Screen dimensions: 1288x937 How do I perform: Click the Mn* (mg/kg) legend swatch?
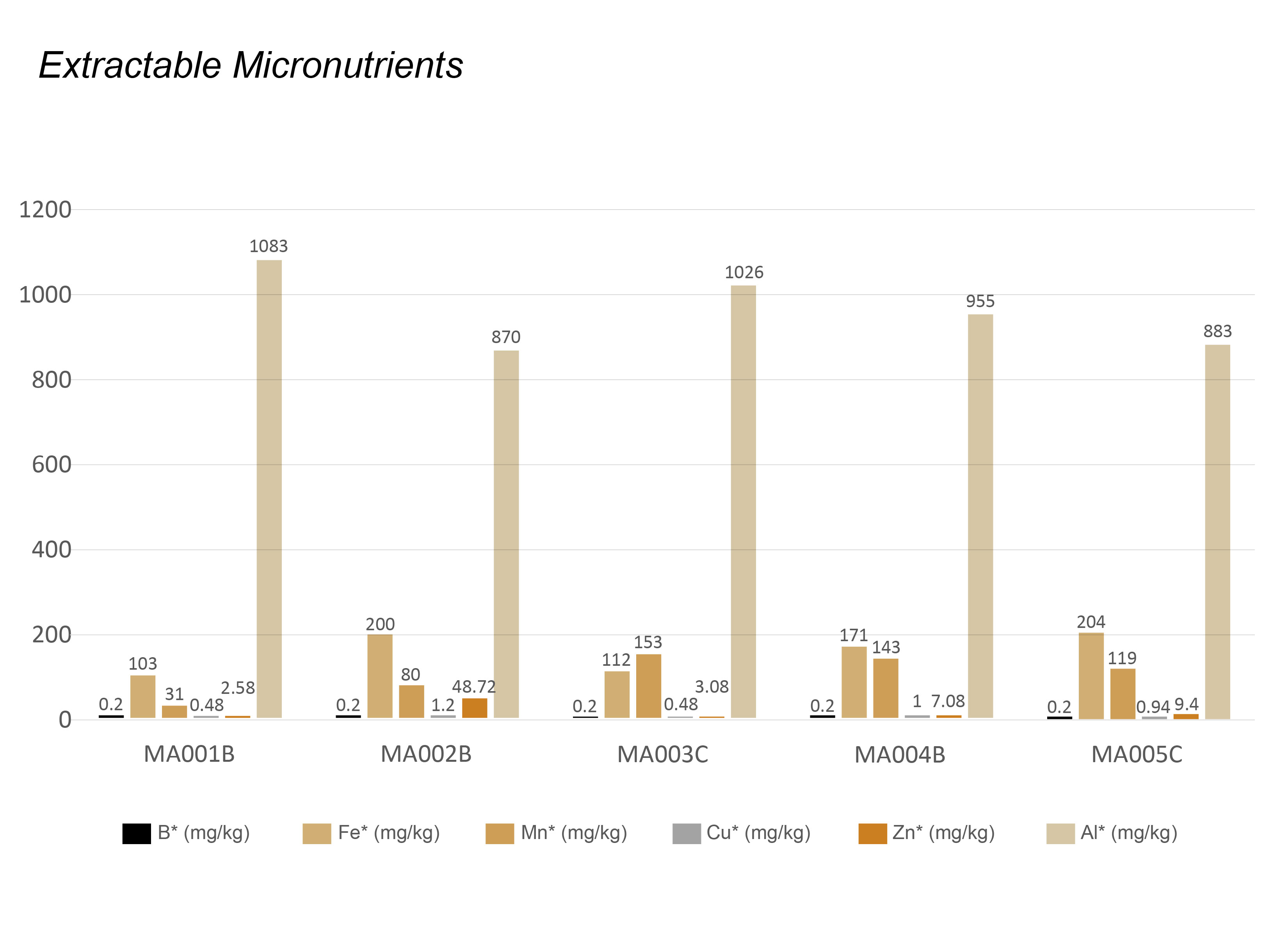tap(499, 834)
